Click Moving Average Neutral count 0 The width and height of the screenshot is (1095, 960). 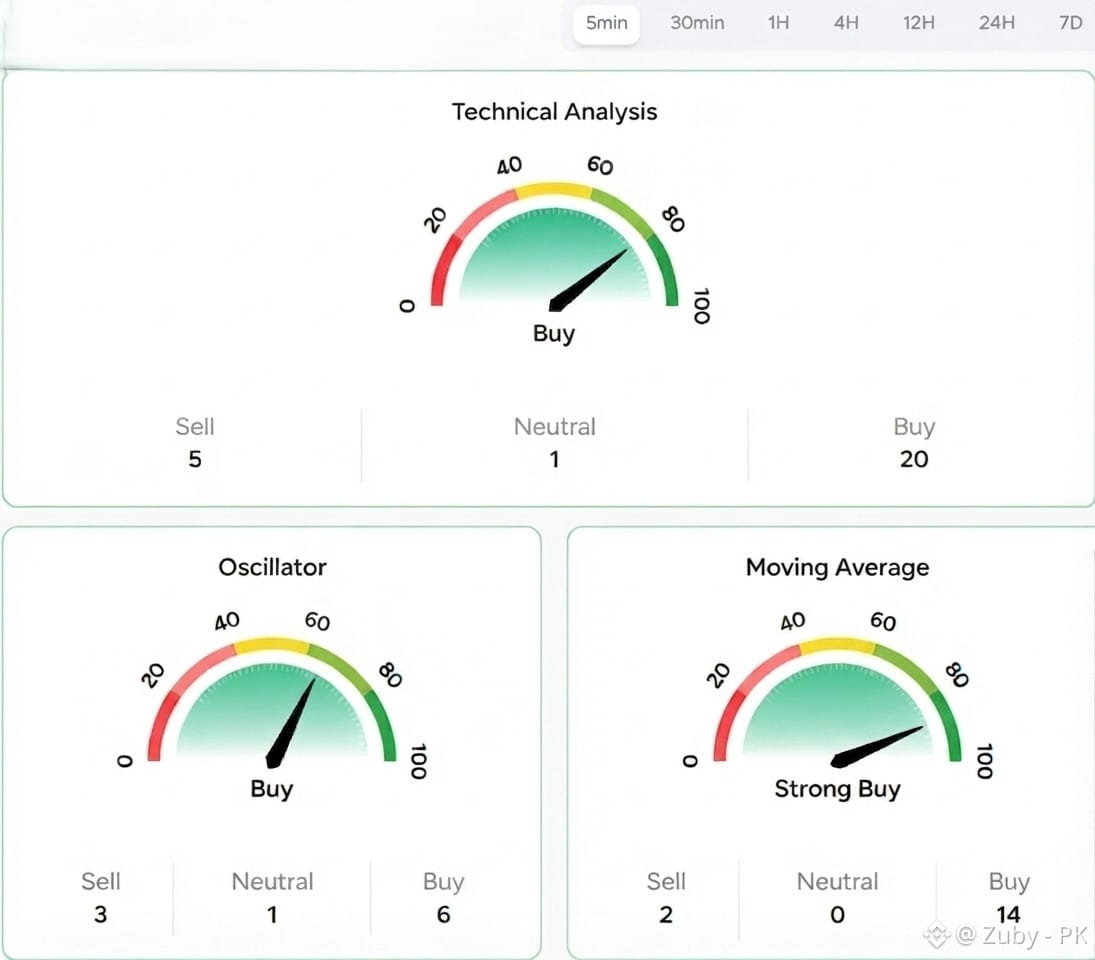837,914
